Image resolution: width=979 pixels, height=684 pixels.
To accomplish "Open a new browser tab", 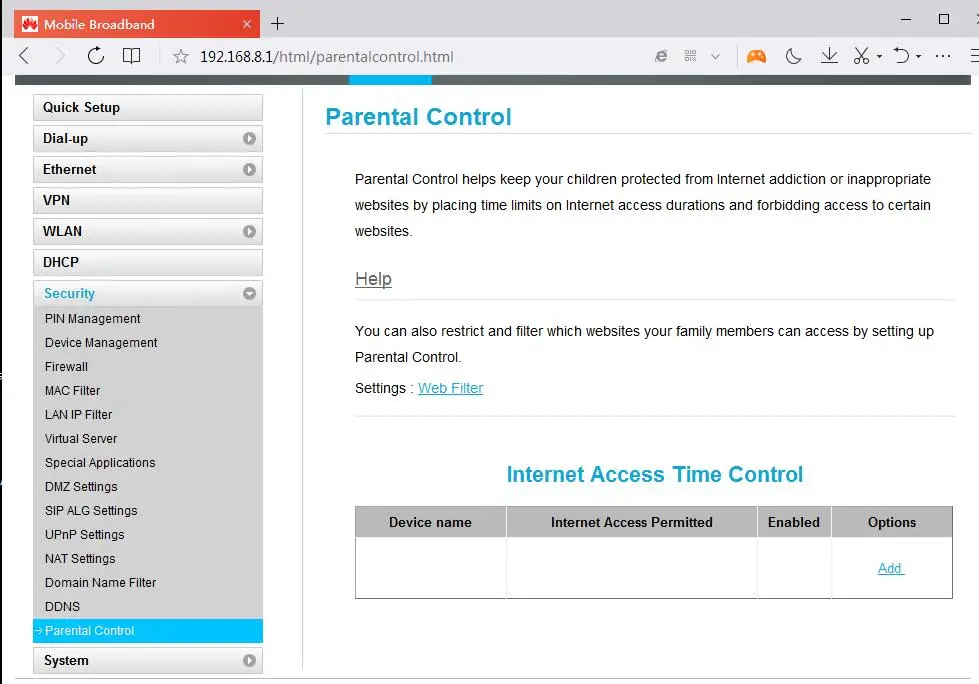I will coord(278,24).
